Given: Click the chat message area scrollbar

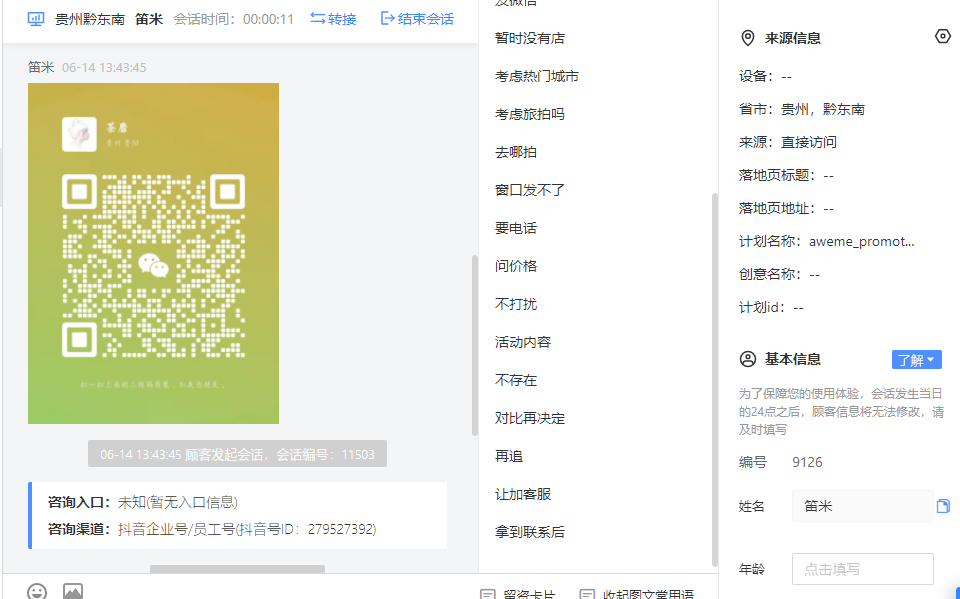Looking at the screenshot, I should point(474,345).
